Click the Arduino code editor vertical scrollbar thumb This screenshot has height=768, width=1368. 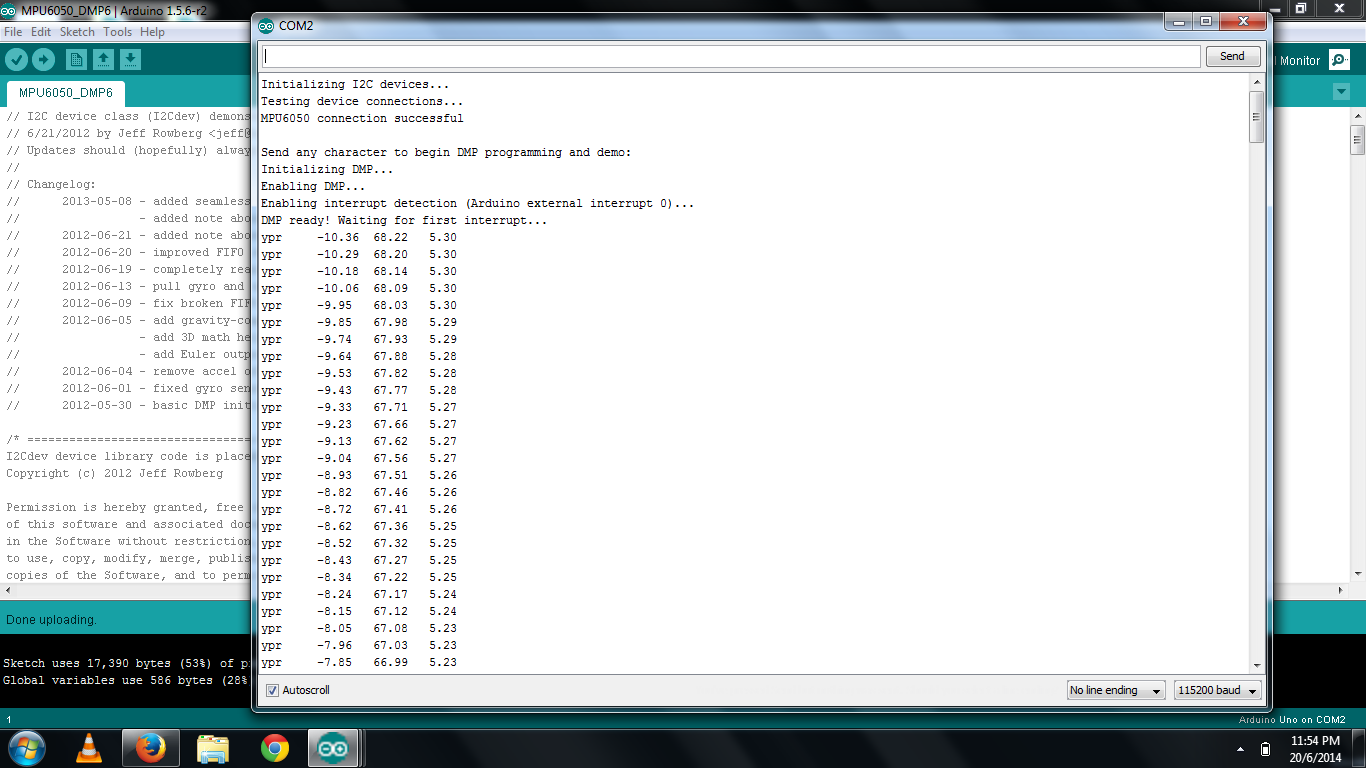(1358, 140)
